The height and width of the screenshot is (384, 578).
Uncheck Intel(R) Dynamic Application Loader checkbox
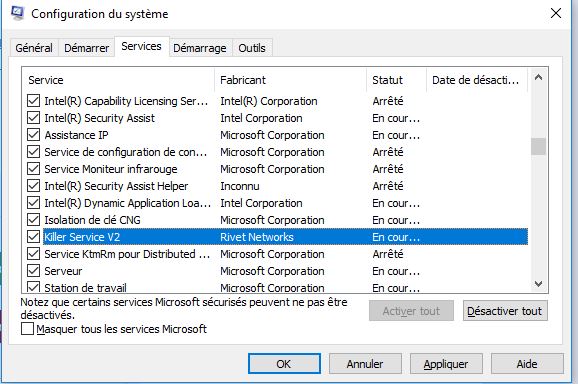tap(34, 203)
